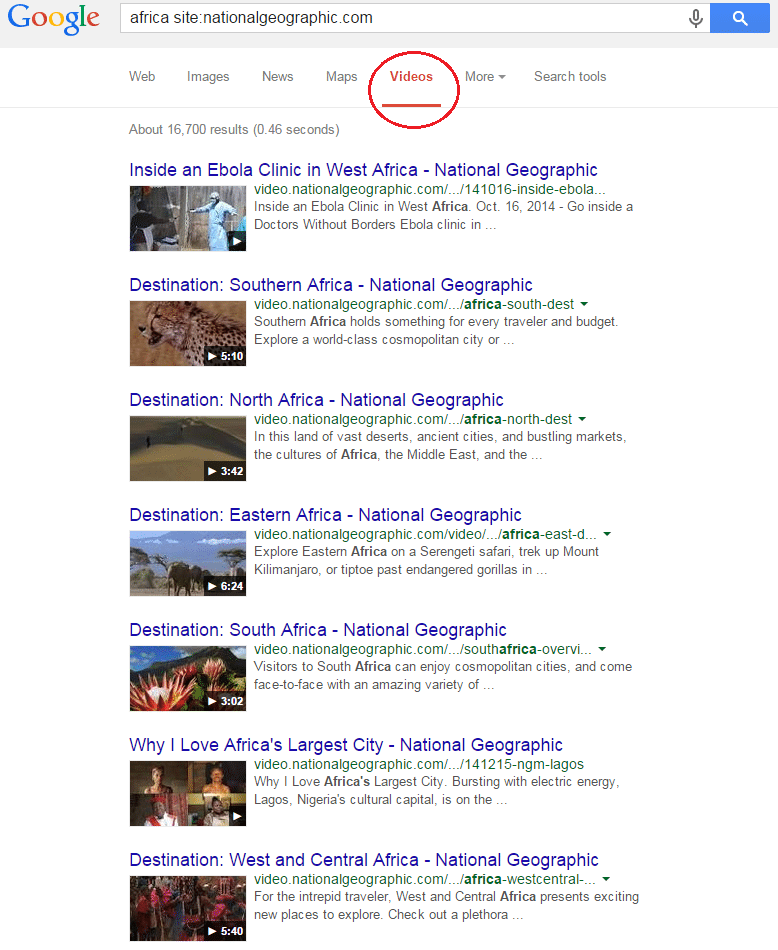Play the cheetah thumbnail lasting 5:10

[x=188, y=333]
